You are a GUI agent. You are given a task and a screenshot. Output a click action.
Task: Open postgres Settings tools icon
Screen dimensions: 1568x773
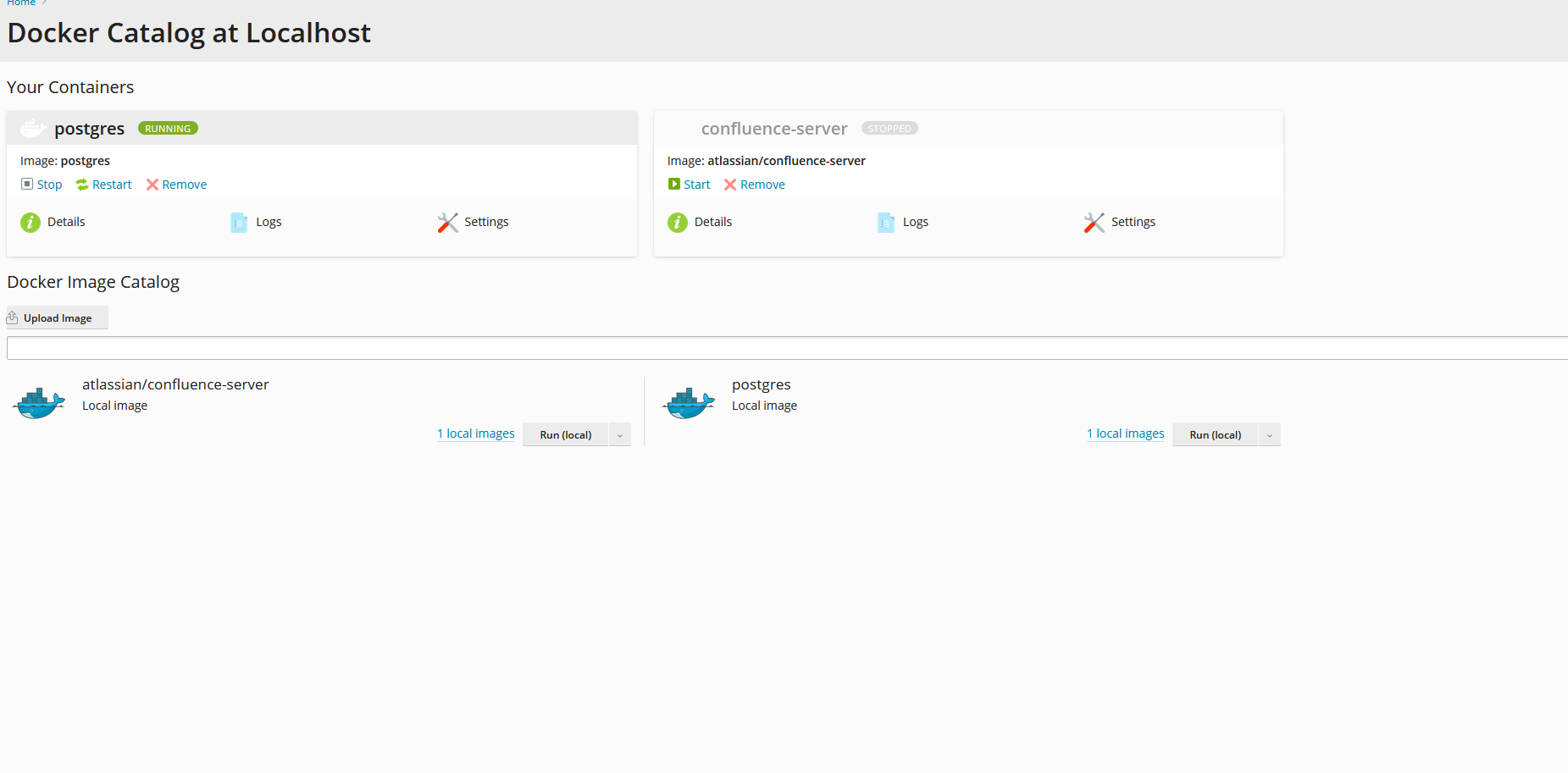[447, 222]
